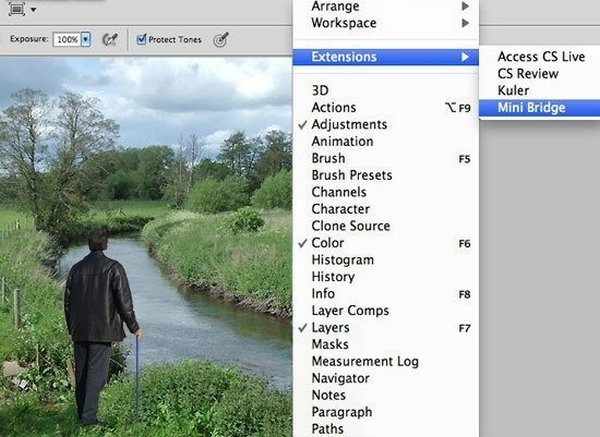Show the Channels panel
This screenshot has width=600, height=437.
point(386,192)
